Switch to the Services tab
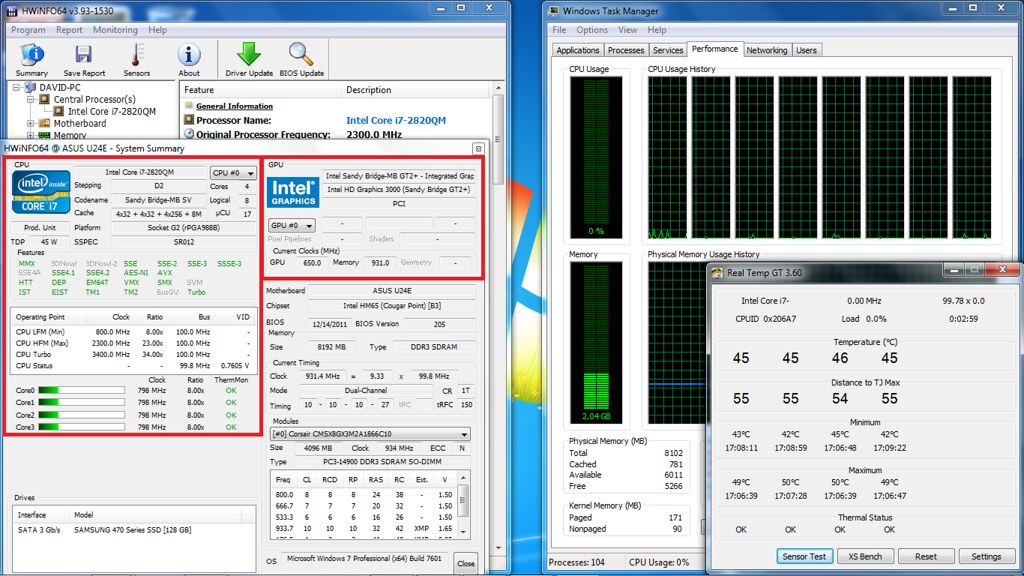The image size is (1024, 576). click(x=667, y=50)
